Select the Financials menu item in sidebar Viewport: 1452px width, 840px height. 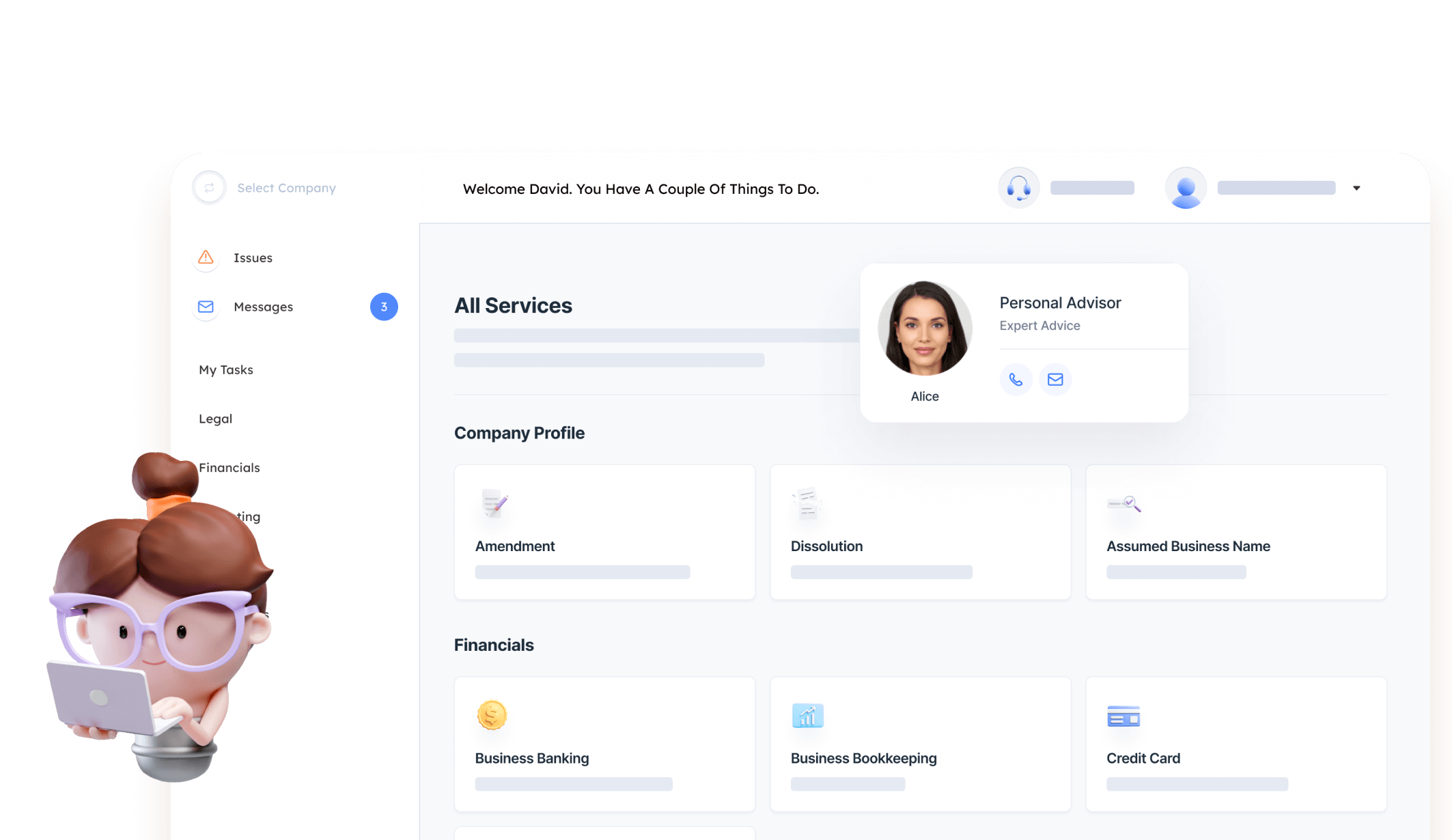[x=228, y=467]
